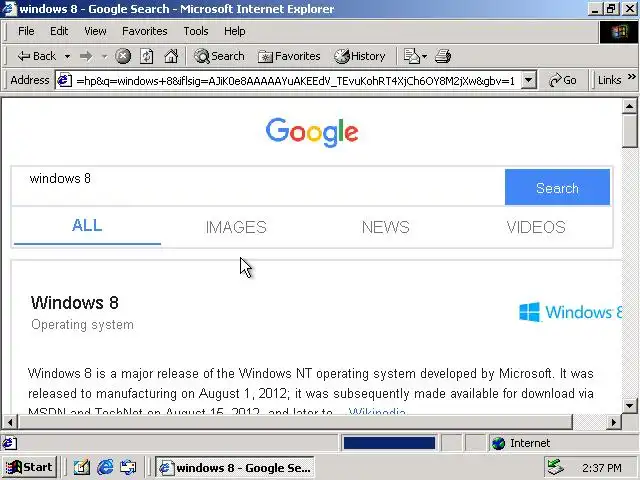Launch Outlook Express quick launch icon
640x480 pixels.
coord(128,467)
